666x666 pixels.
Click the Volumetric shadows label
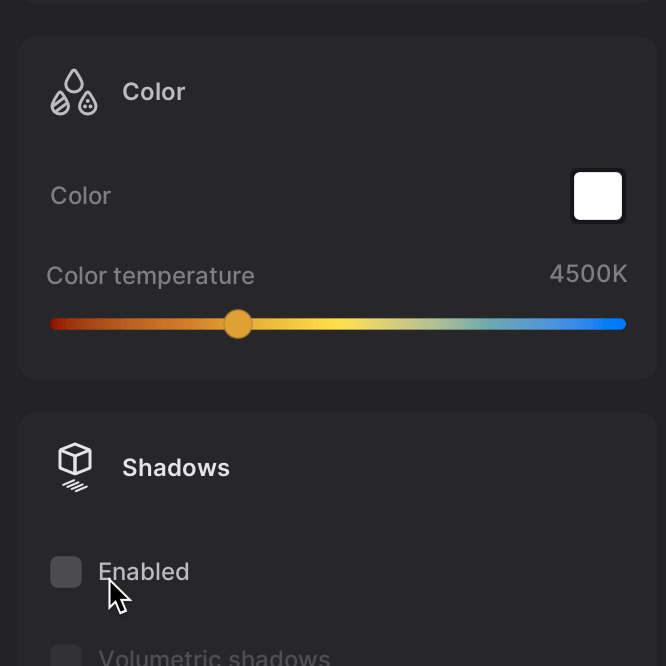click(x=214, y=657)
